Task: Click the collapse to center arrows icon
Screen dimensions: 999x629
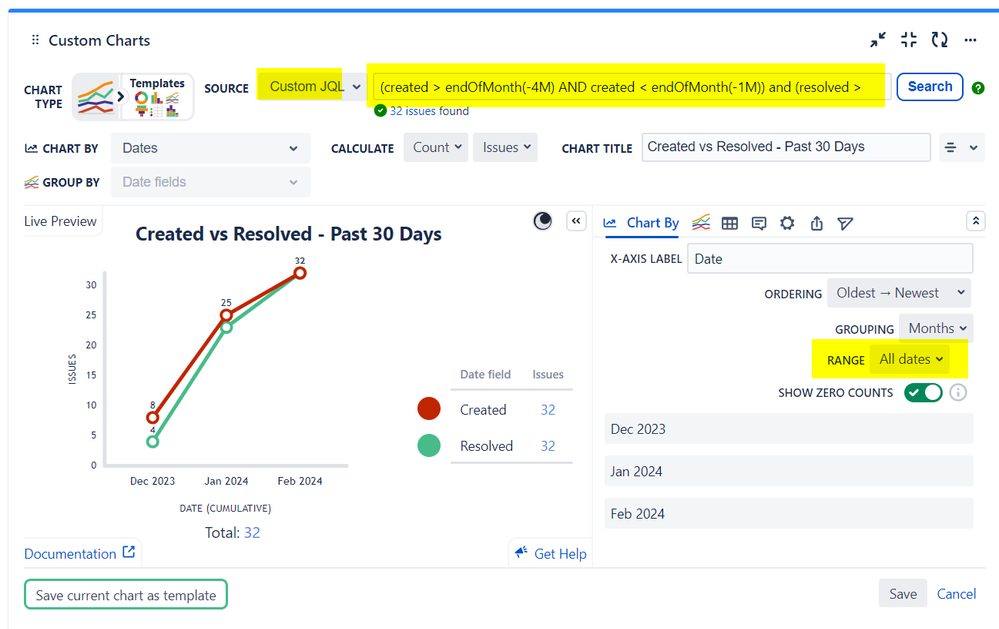Action: click(x=909, y=40)
